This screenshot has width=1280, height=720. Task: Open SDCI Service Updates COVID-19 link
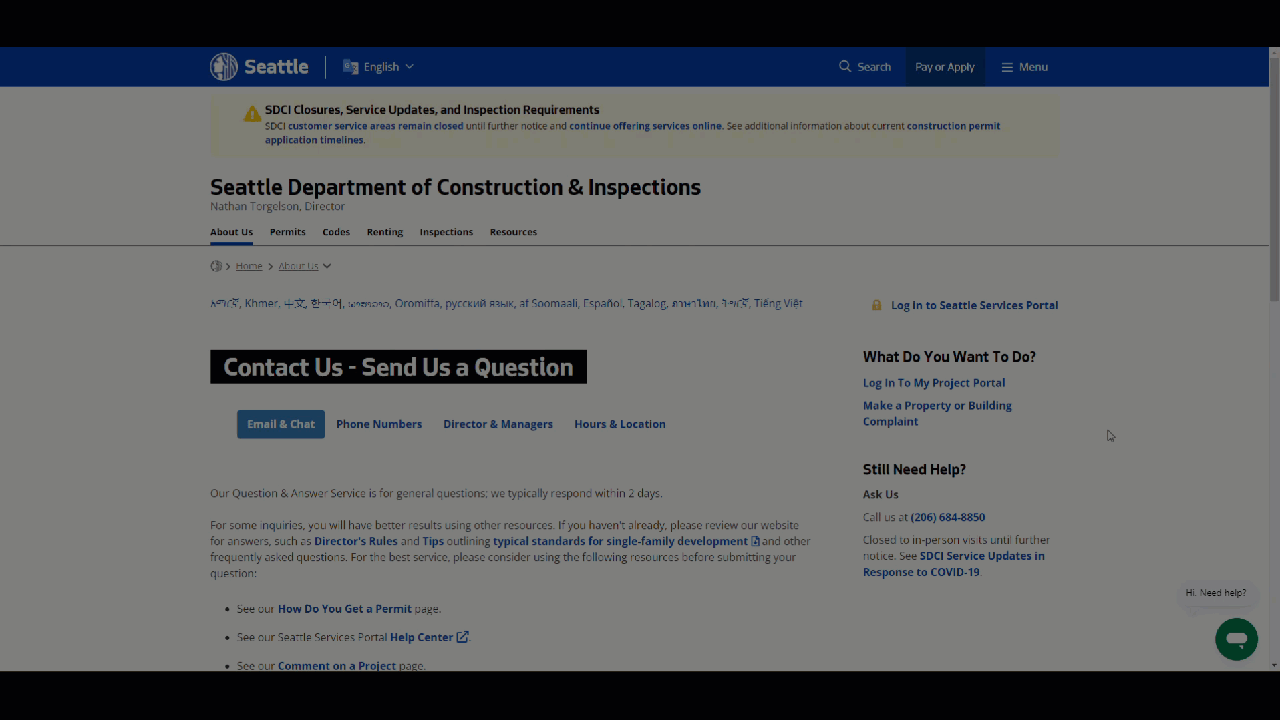coord(953,564)
